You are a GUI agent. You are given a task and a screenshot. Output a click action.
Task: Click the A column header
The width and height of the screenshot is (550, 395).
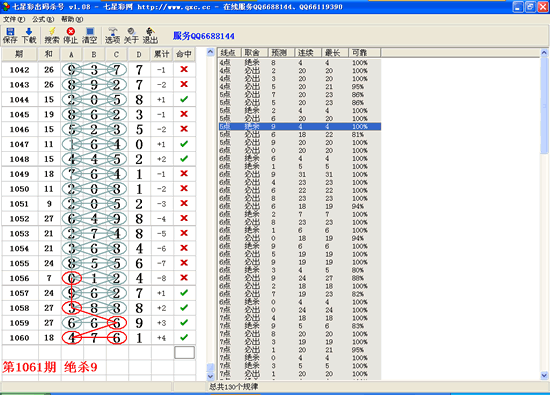[x=72, y=54]
